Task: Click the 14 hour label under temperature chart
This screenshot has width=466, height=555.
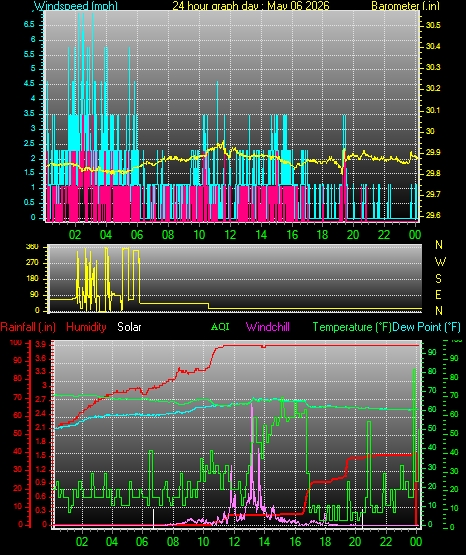Action: 264,542
